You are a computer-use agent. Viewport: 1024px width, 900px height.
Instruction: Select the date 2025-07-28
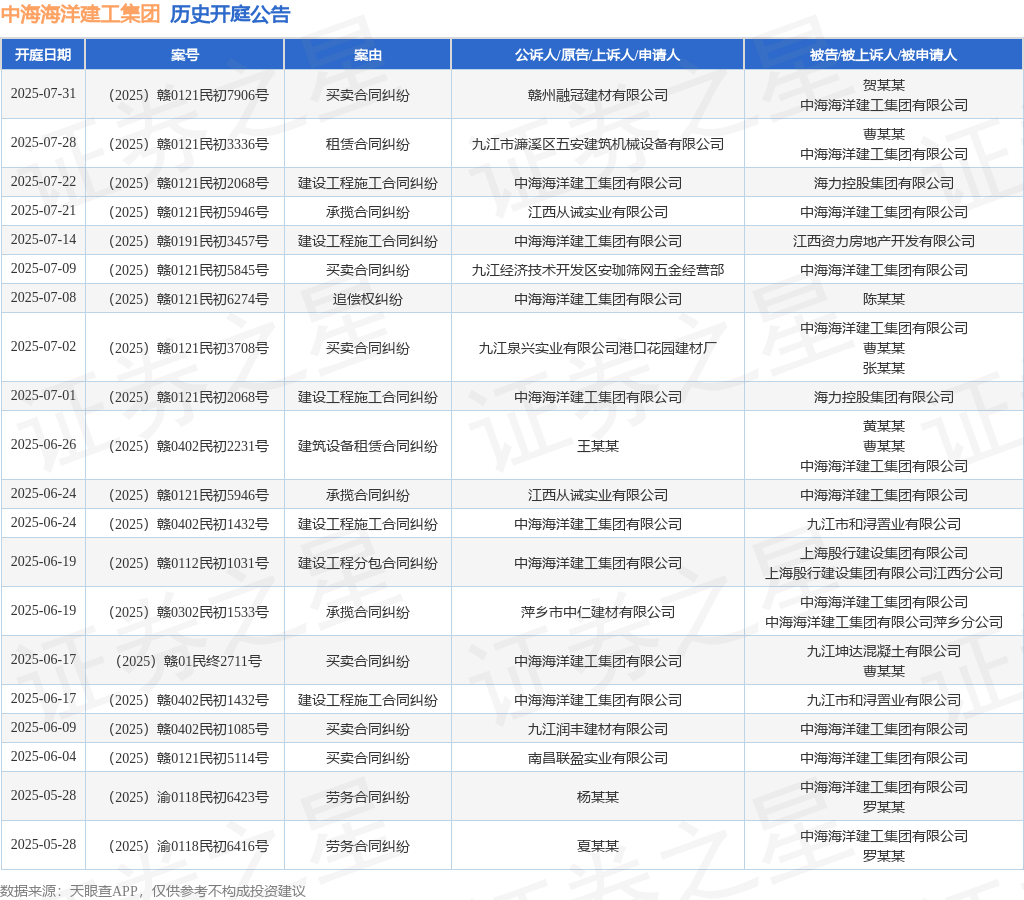tap(43, 142)
